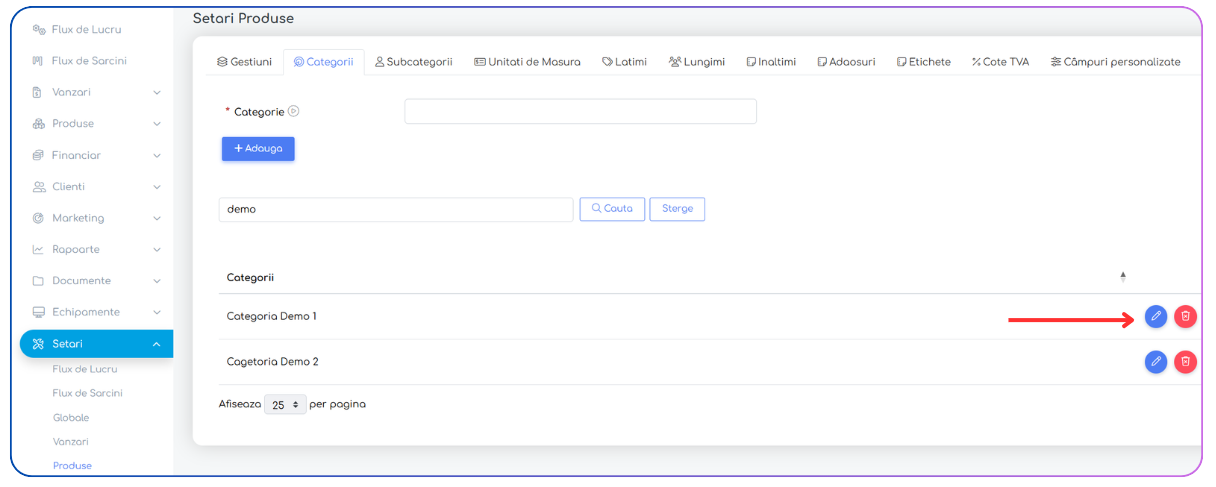Go to Unitati de Masura tab
The height and width of the screenshot is (487, 1216).
tap(527, 62)
